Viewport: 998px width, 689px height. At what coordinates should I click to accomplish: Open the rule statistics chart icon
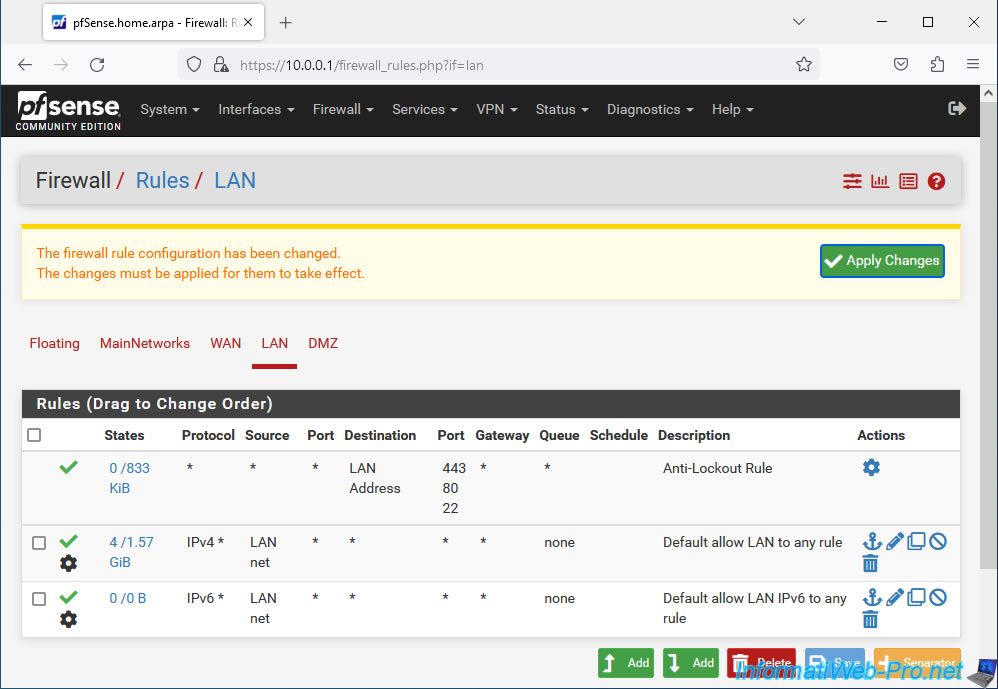(x=880, y=181)
